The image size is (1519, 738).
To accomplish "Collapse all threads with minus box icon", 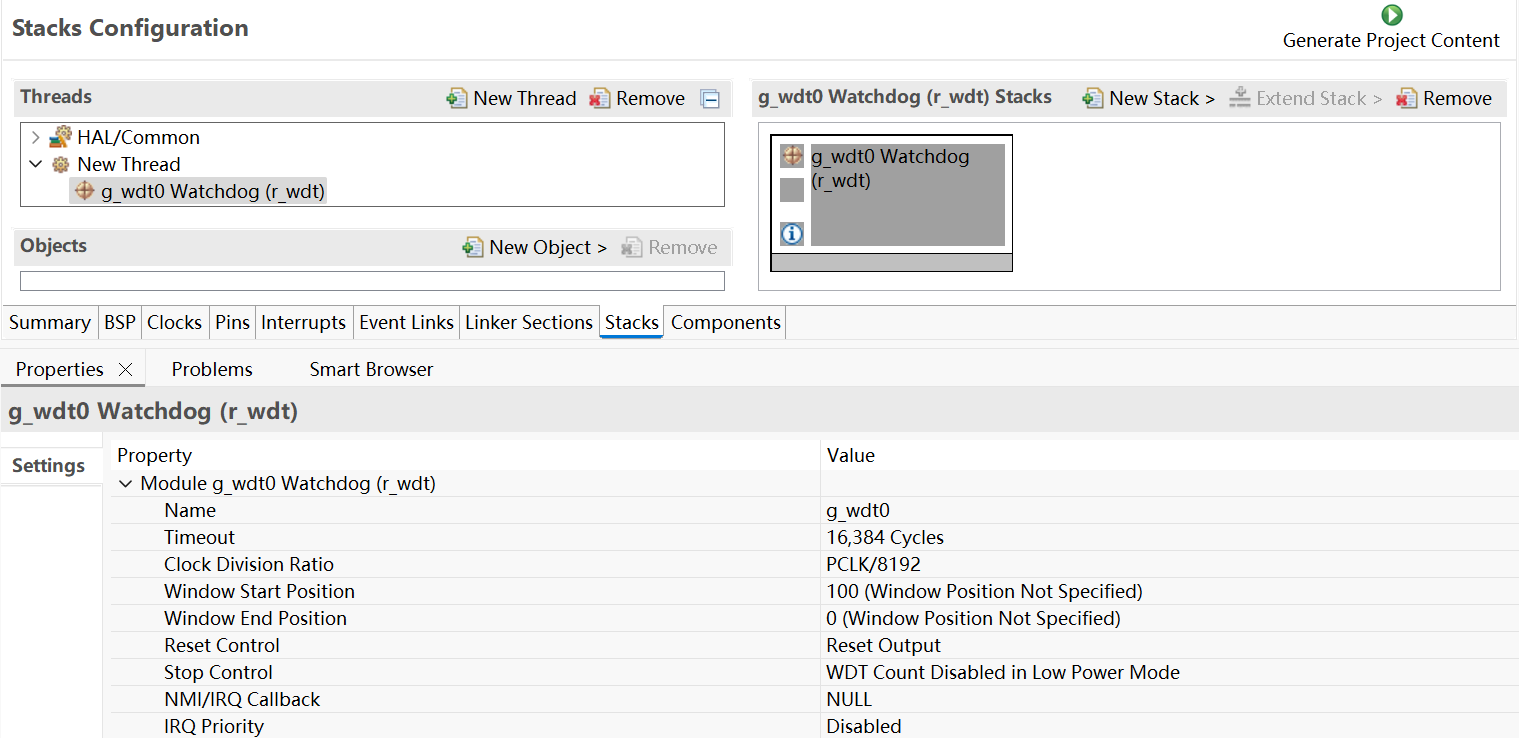I will click(710, 99).
